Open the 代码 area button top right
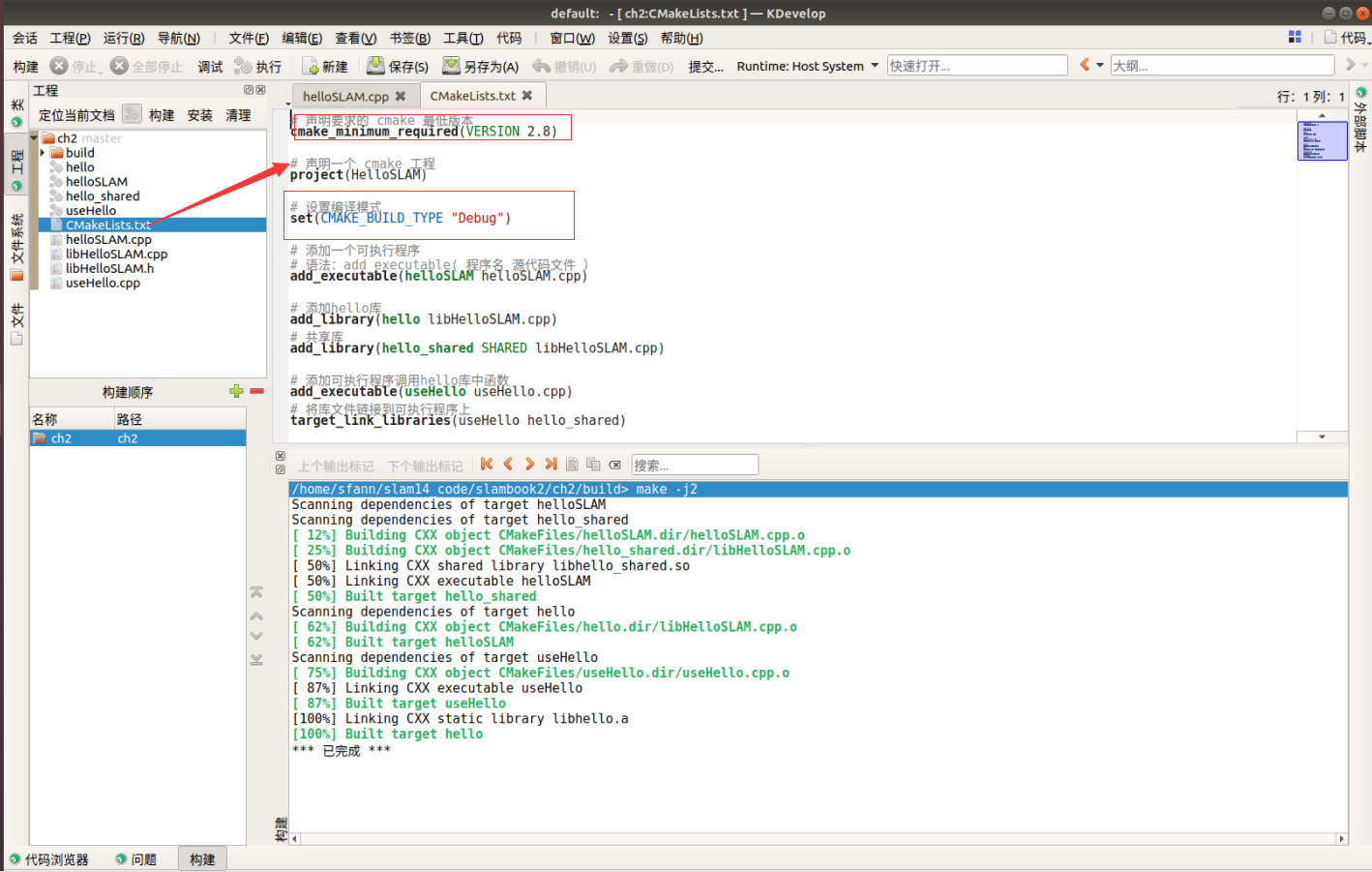 pos(1347,38)
